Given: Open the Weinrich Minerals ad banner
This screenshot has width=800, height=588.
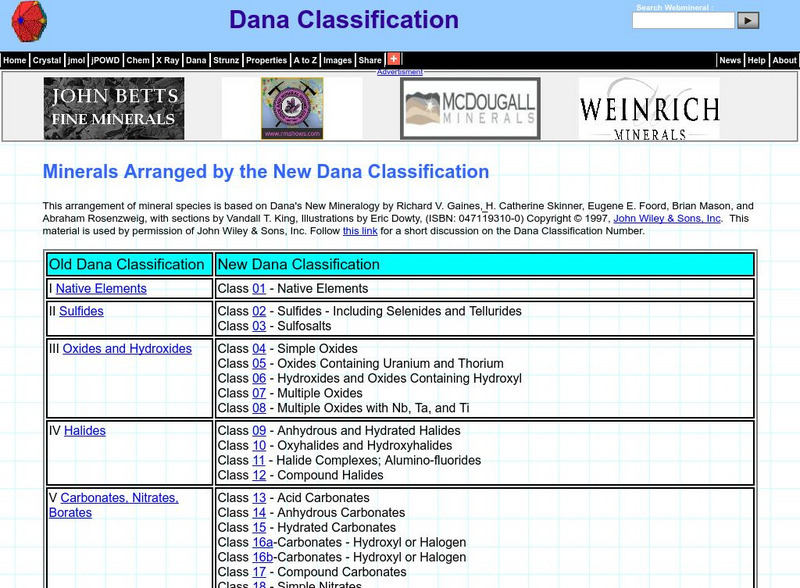Looking at the screenshot, I should [x=649, y=108].
